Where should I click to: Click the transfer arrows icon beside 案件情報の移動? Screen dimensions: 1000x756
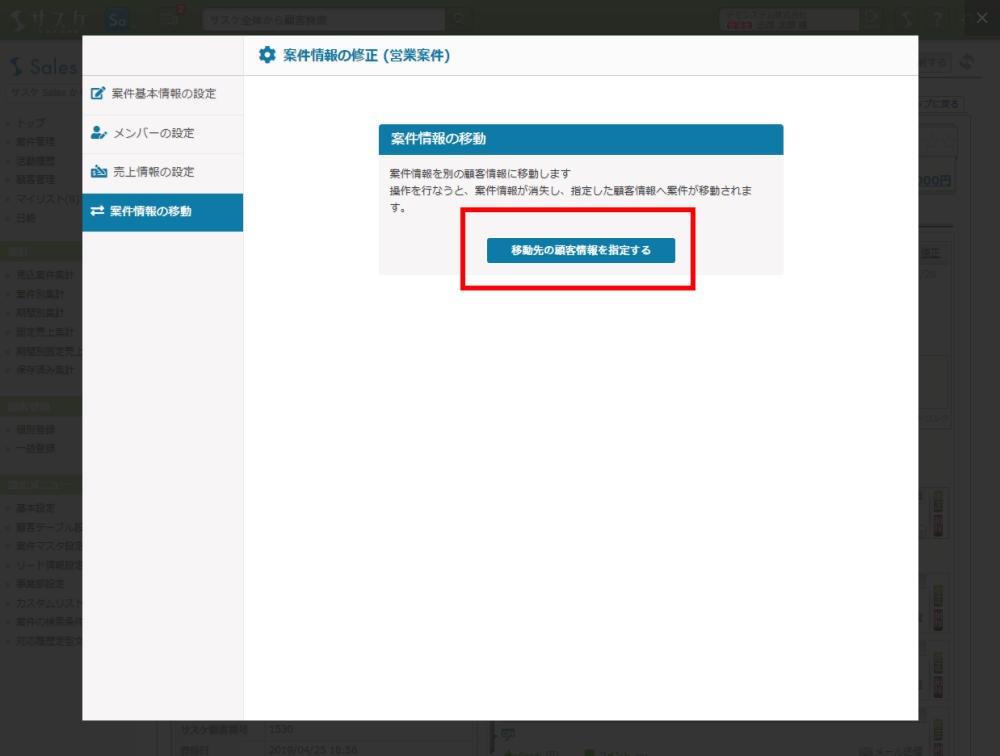click(98, 211)
